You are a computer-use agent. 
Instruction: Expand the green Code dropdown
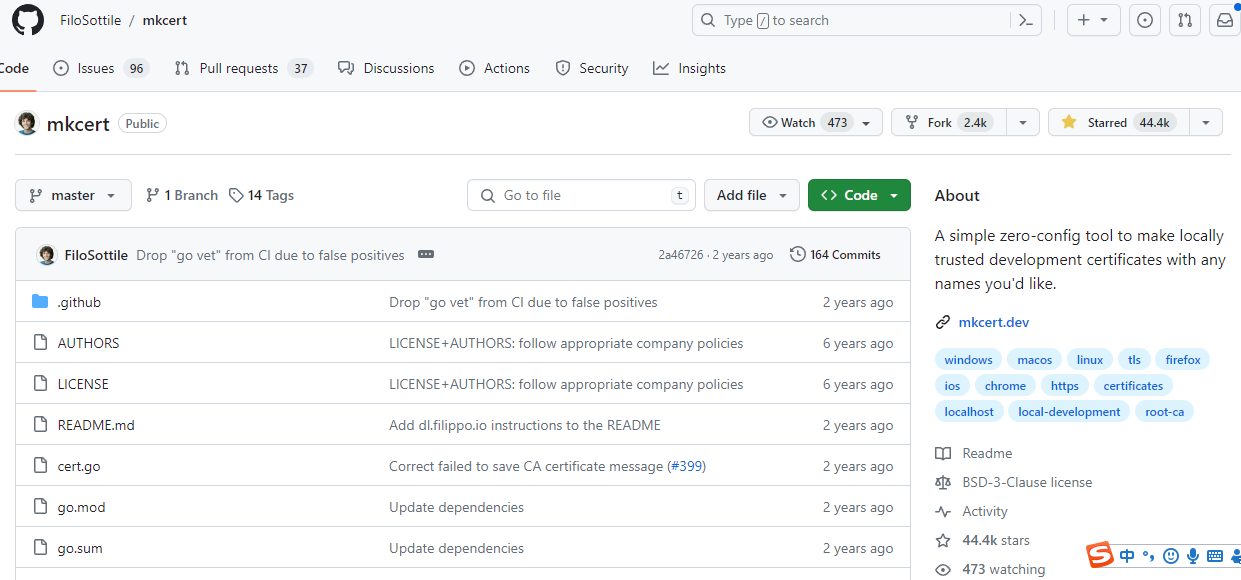tap(859, 195)
